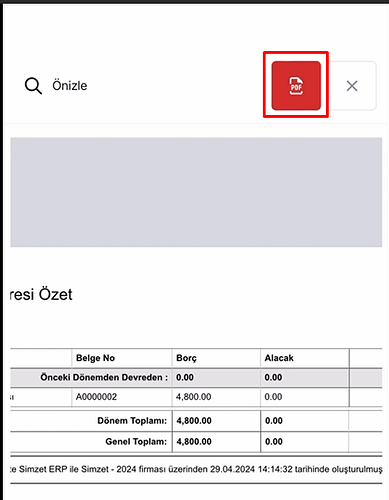Click the magnifier icon beside Önizle
This screenshot has width=389, height=500.
pyautogui.click(x=33, y=86)
